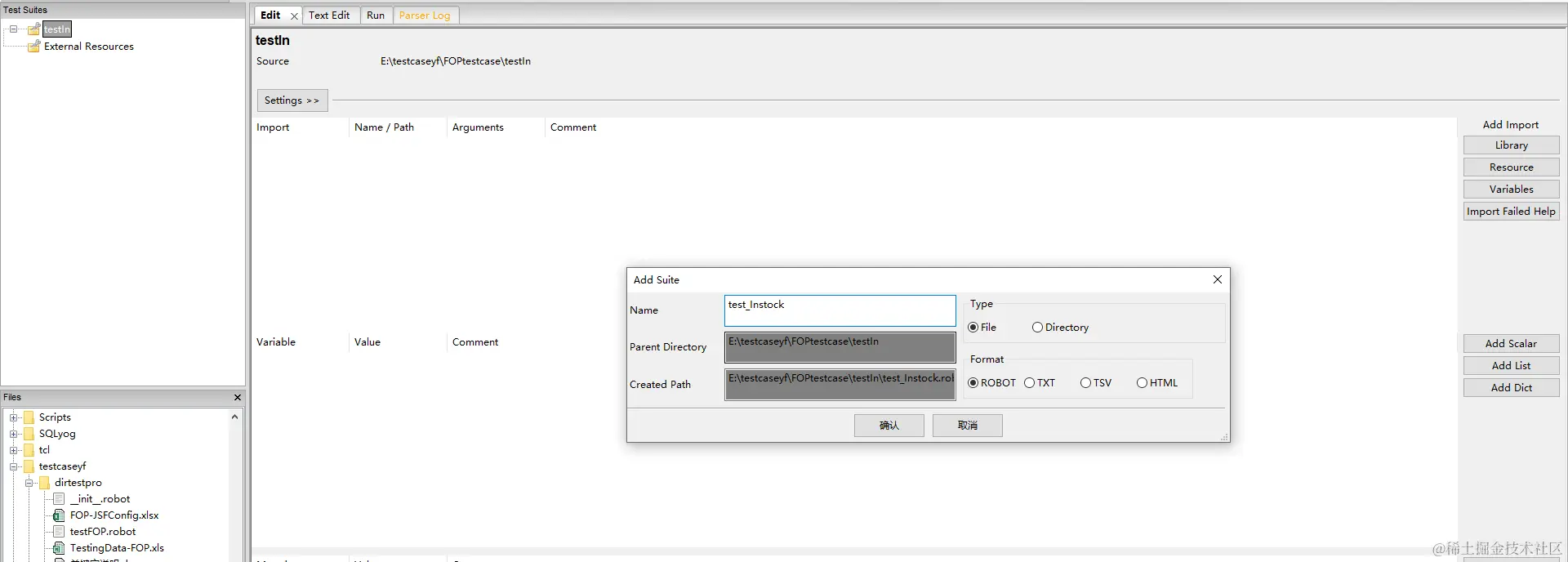Select TestingData-FOP.xls file
Screen dimensions: 1568x562
coord(117,548)
